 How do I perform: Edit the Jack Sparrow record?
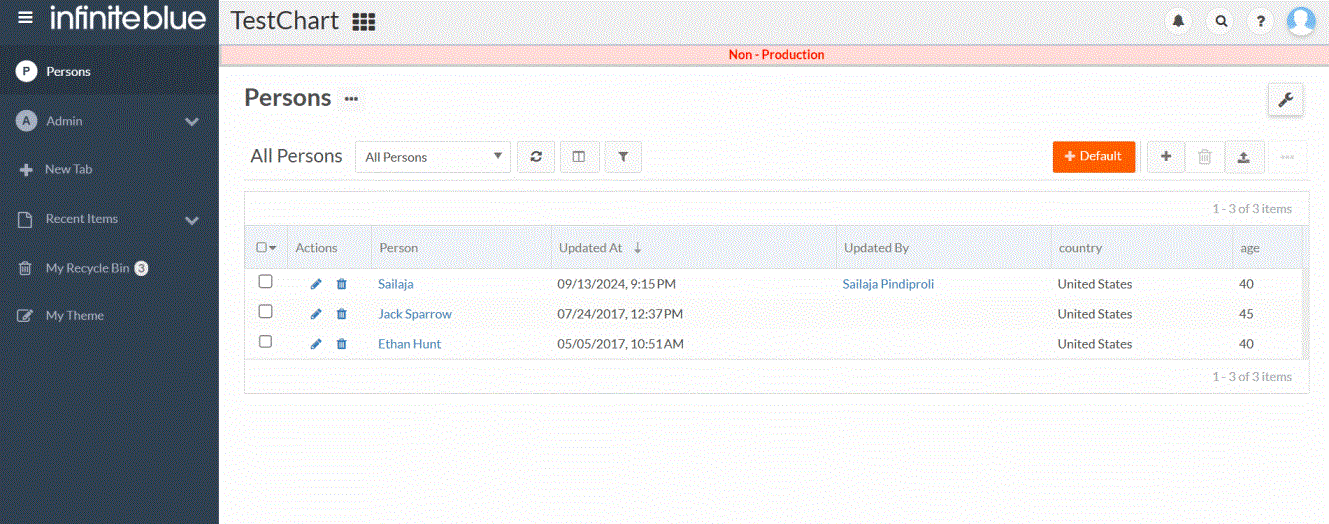pyautogui.click(x=316, y=314)
